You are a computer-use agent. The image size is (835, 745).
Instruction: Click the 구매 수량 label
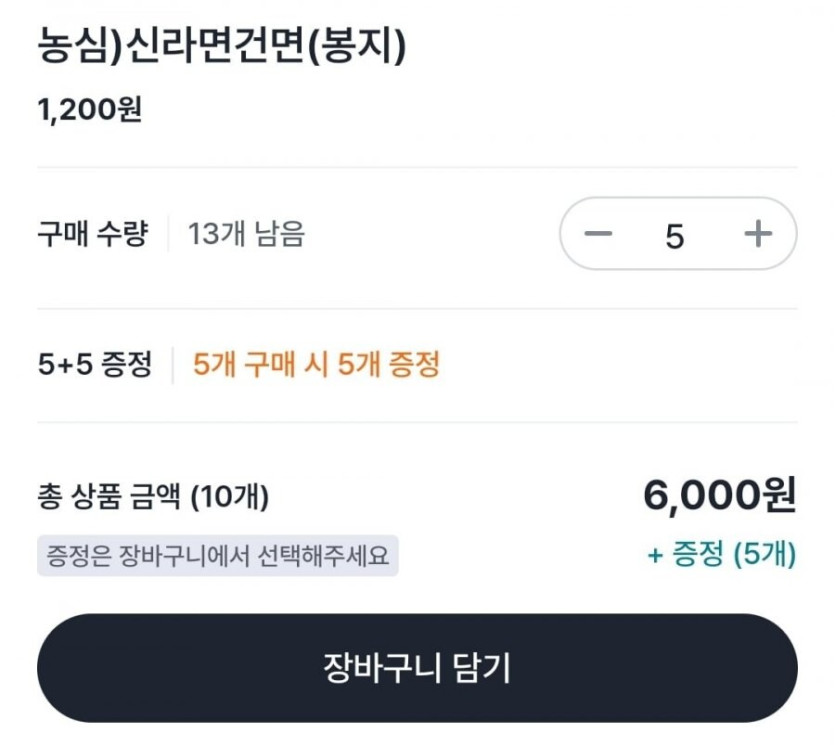click(x=92, y=235)
